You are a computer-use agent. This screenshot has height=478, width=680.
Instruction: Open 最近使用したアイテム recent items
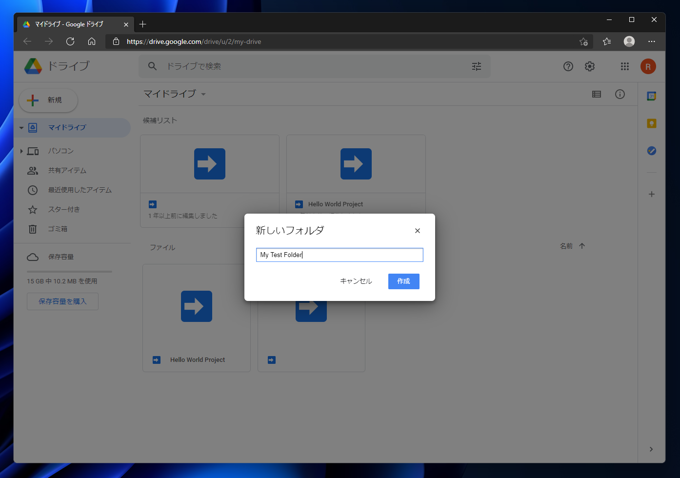pyautogui.click(x=79, y=190)
